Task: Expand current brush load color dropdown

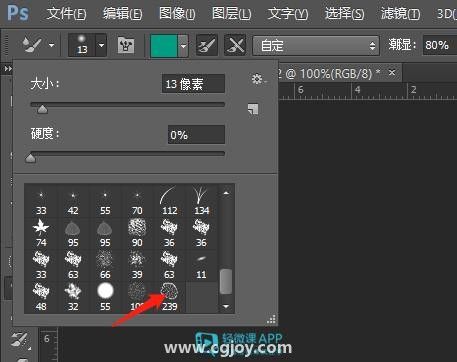Action: pyautogui.click(x=183, y=46)
